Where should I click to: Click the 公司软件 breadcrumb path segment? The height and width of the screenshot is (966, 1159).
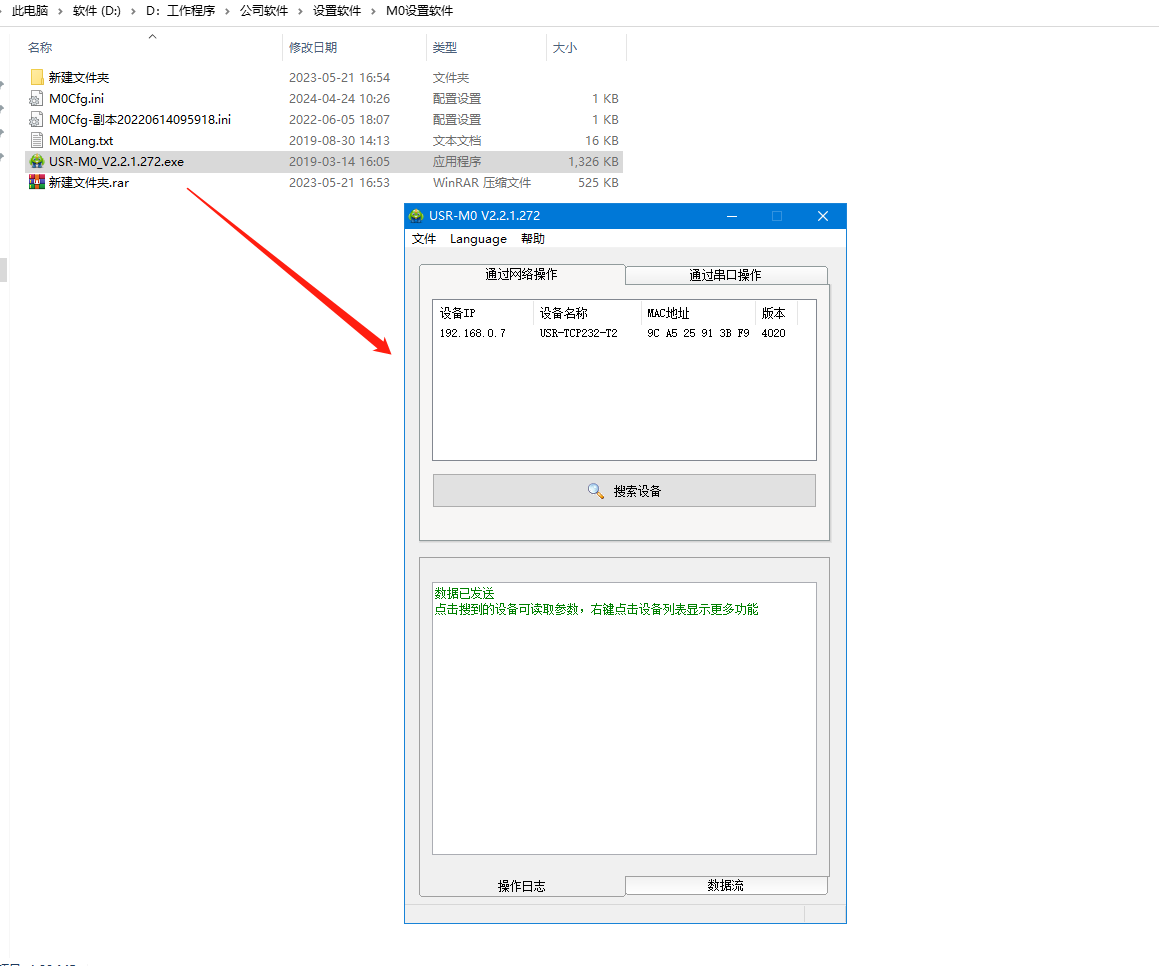coord(263,11)
